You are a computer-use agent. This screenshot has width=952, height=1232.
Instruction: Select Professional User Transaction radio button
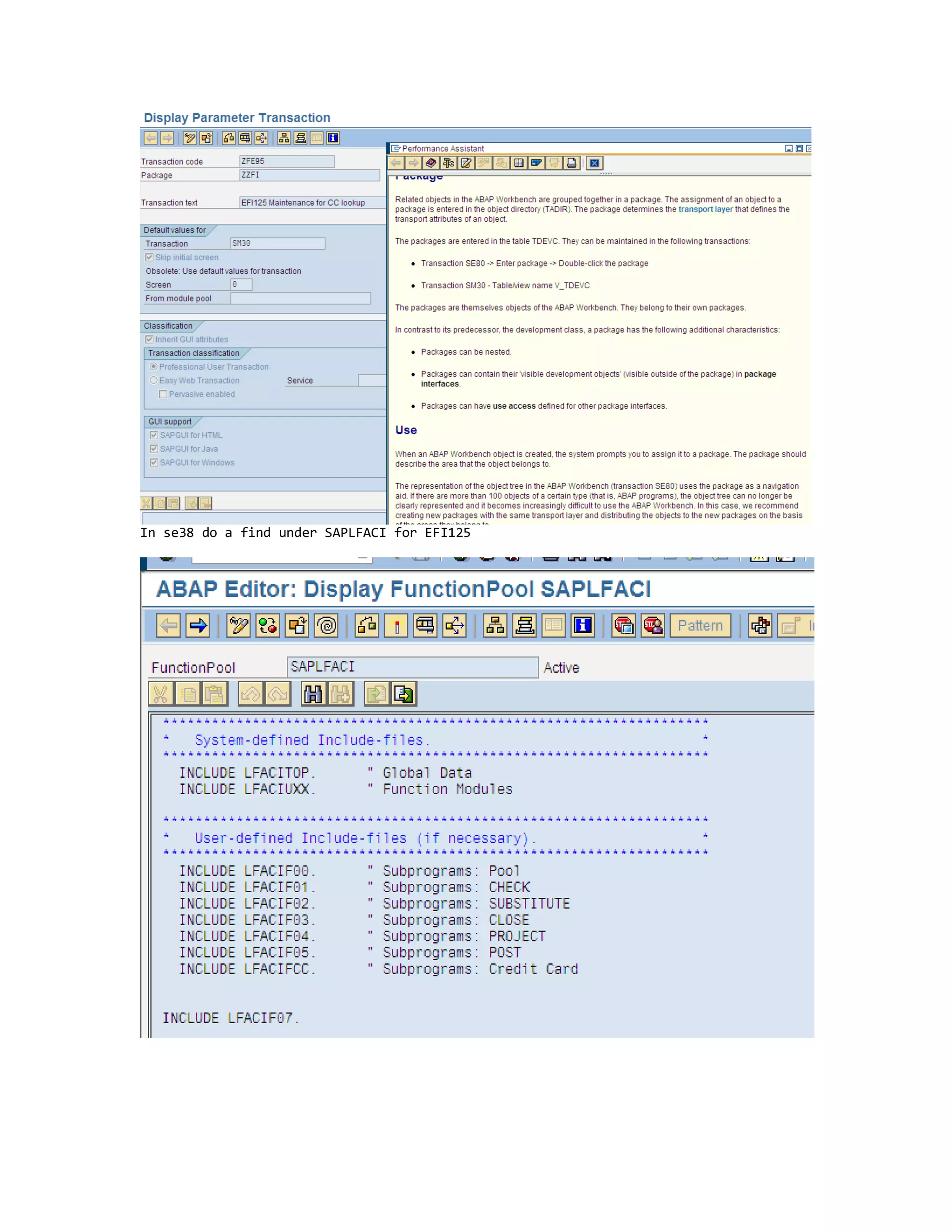coord(153,367)
